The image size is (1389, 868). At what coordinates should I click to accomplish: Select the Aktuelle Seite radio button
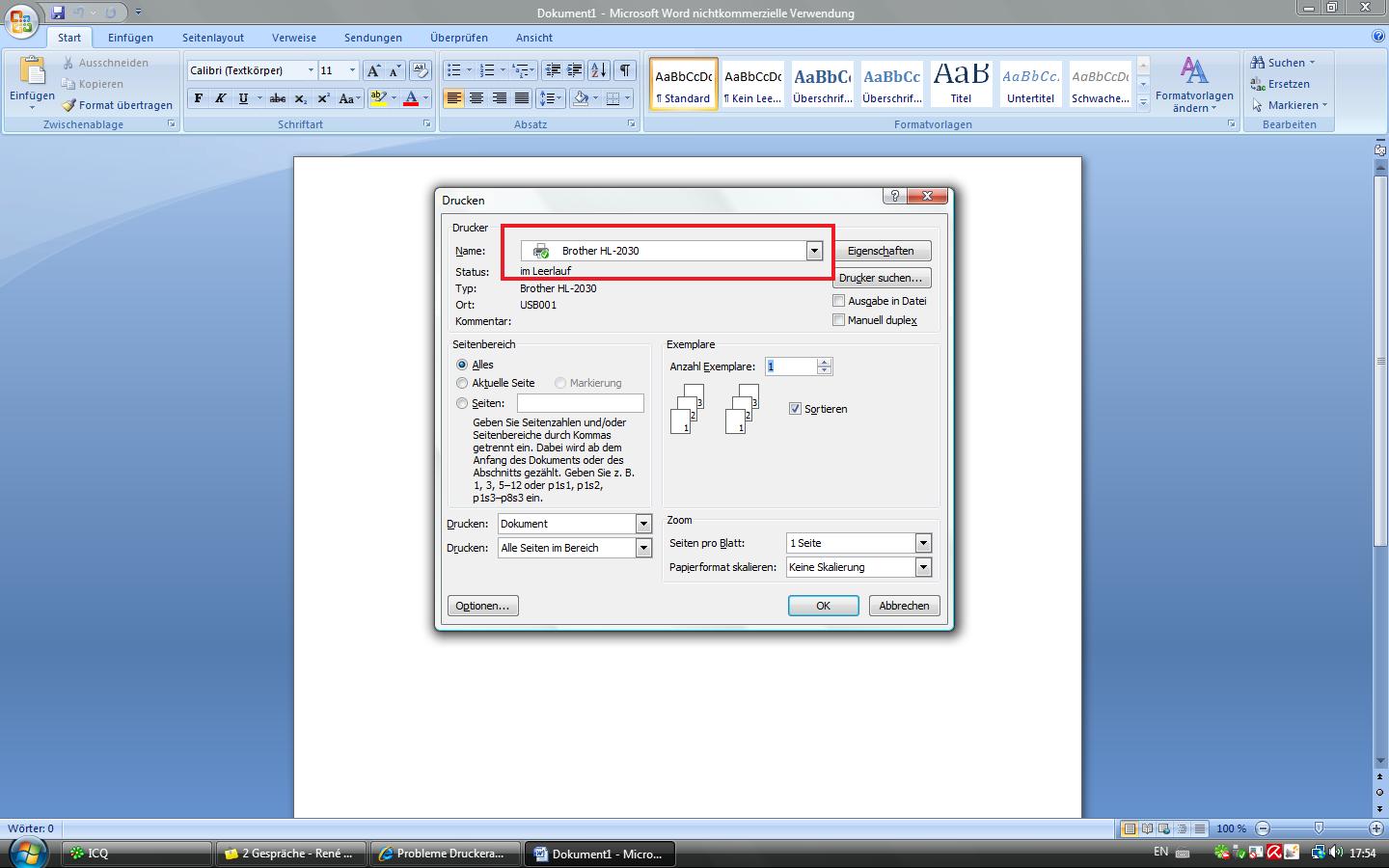(462, 383)
